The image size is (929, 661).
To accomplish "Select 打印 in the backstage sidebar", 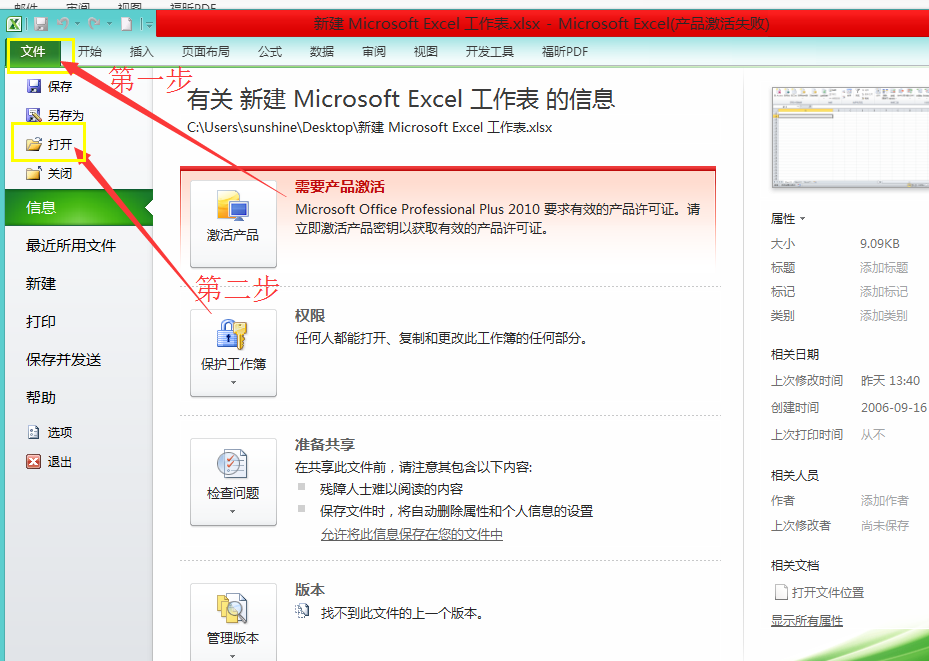I will point(41,321).
